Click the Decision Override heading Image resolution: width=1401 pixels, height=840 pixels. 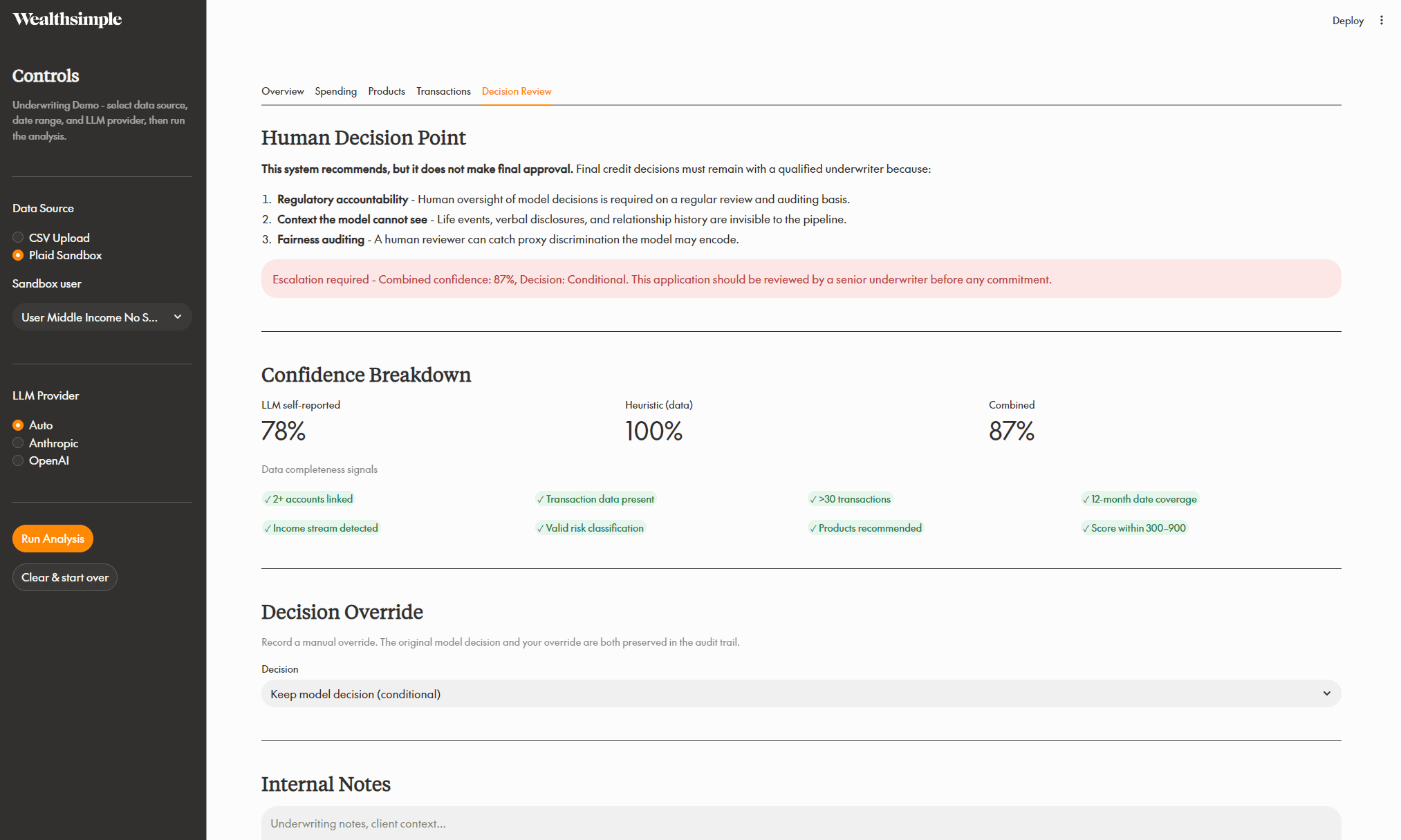342,612
